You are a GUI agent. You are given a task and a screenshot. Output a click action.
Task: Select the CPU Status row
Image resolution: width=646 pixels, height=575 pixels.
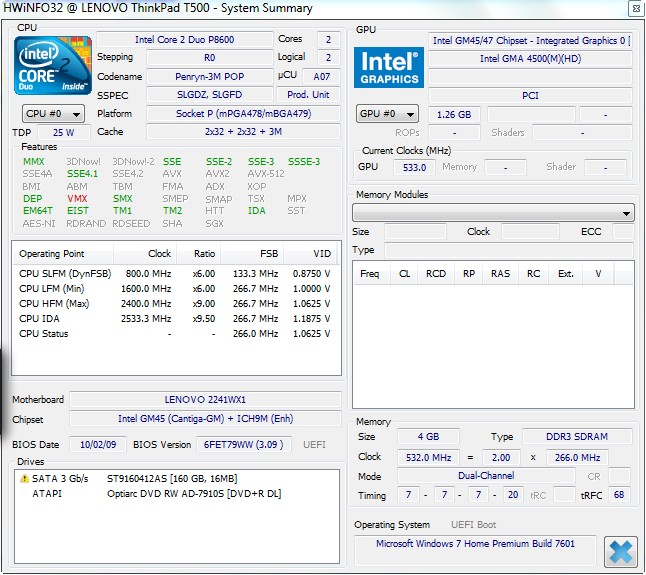click(x=175, y=334)
